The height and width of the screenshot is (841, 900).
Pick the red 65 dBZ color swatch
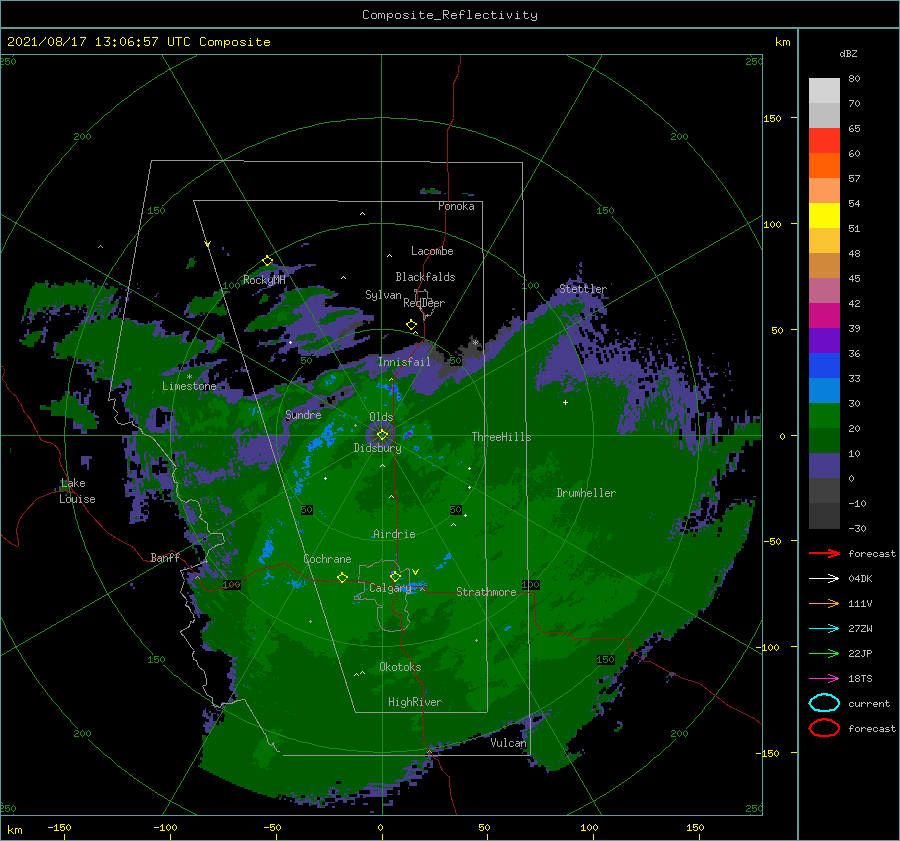[x=824, y=140]
